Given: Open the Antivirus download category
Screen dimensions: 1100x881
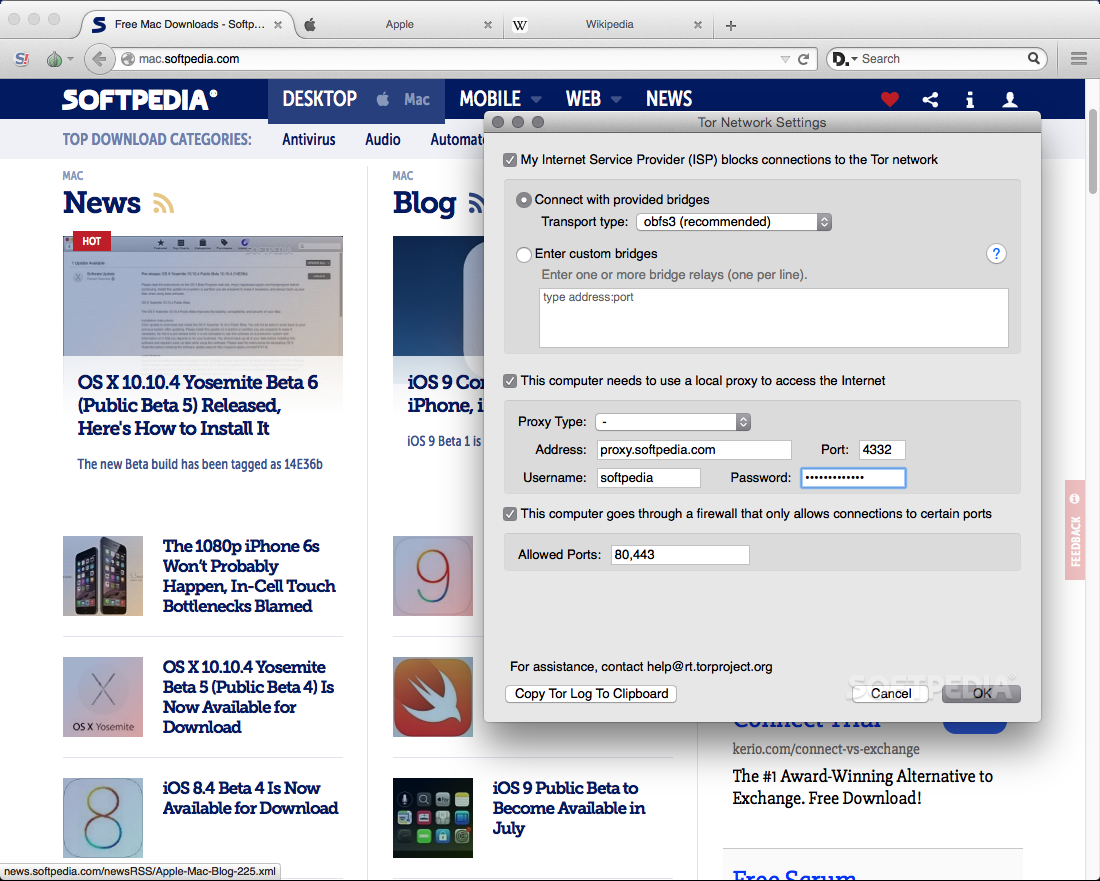Looking at the screenshot, I should click(x=309, y=140).
